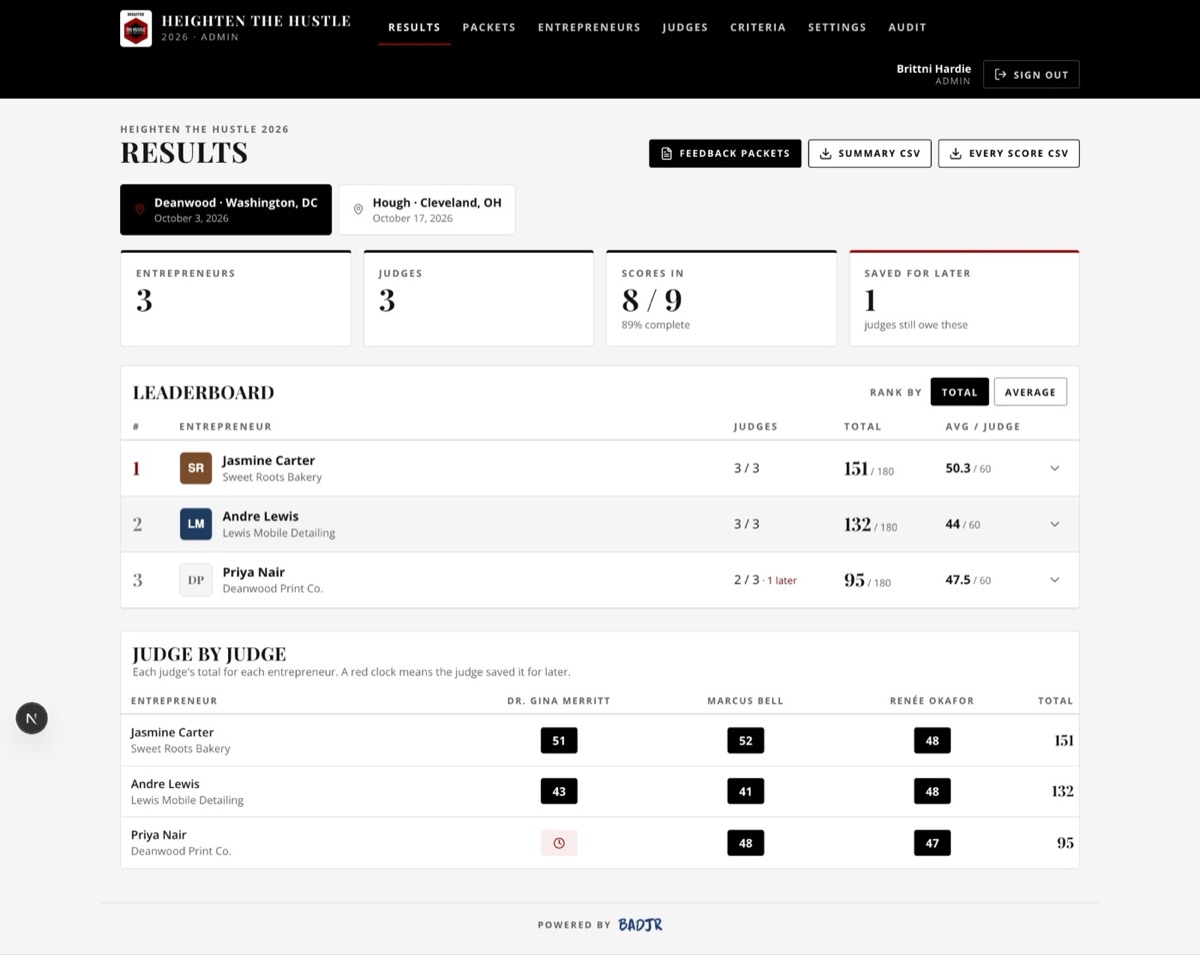Click 'Deanwood Print Co.' in Judge by Judge
Screen dimensions: 1200x955
click(x=181, y=852)
